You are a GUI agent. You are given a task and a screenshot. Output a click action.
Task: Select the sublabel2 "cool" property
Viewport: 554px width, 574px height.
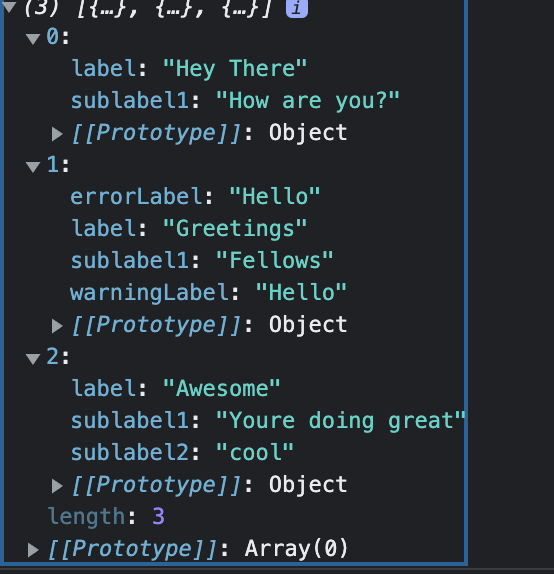click(x=182, y=452)
